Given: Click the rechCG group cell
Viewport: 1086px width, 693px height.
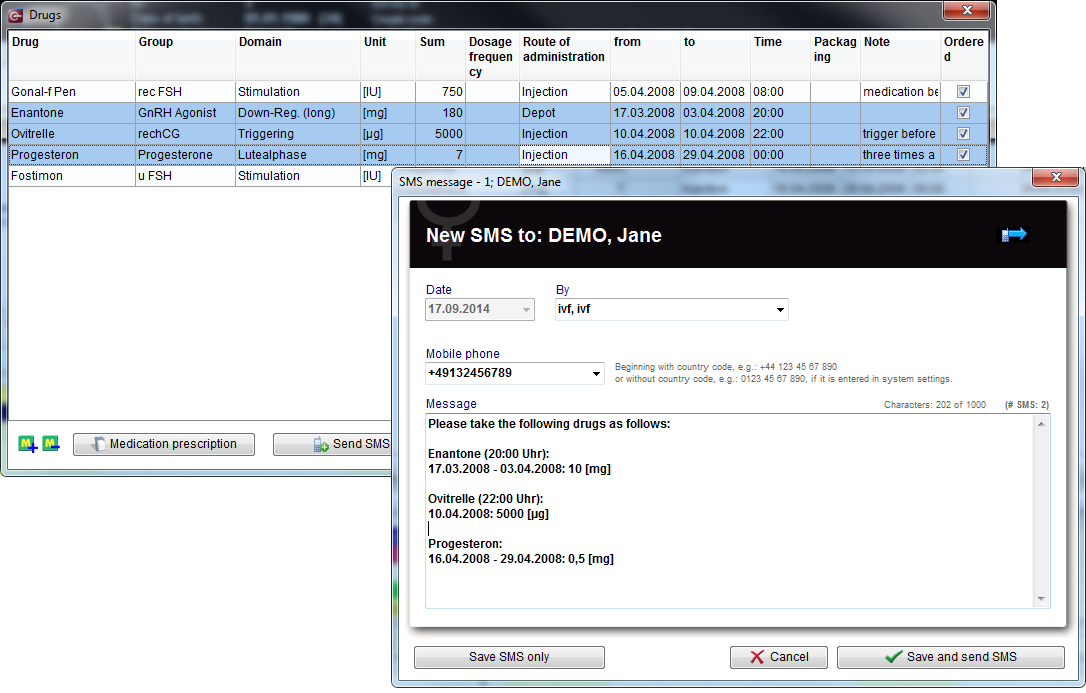Looking at the screenshot, I should [x=186, y=134].
